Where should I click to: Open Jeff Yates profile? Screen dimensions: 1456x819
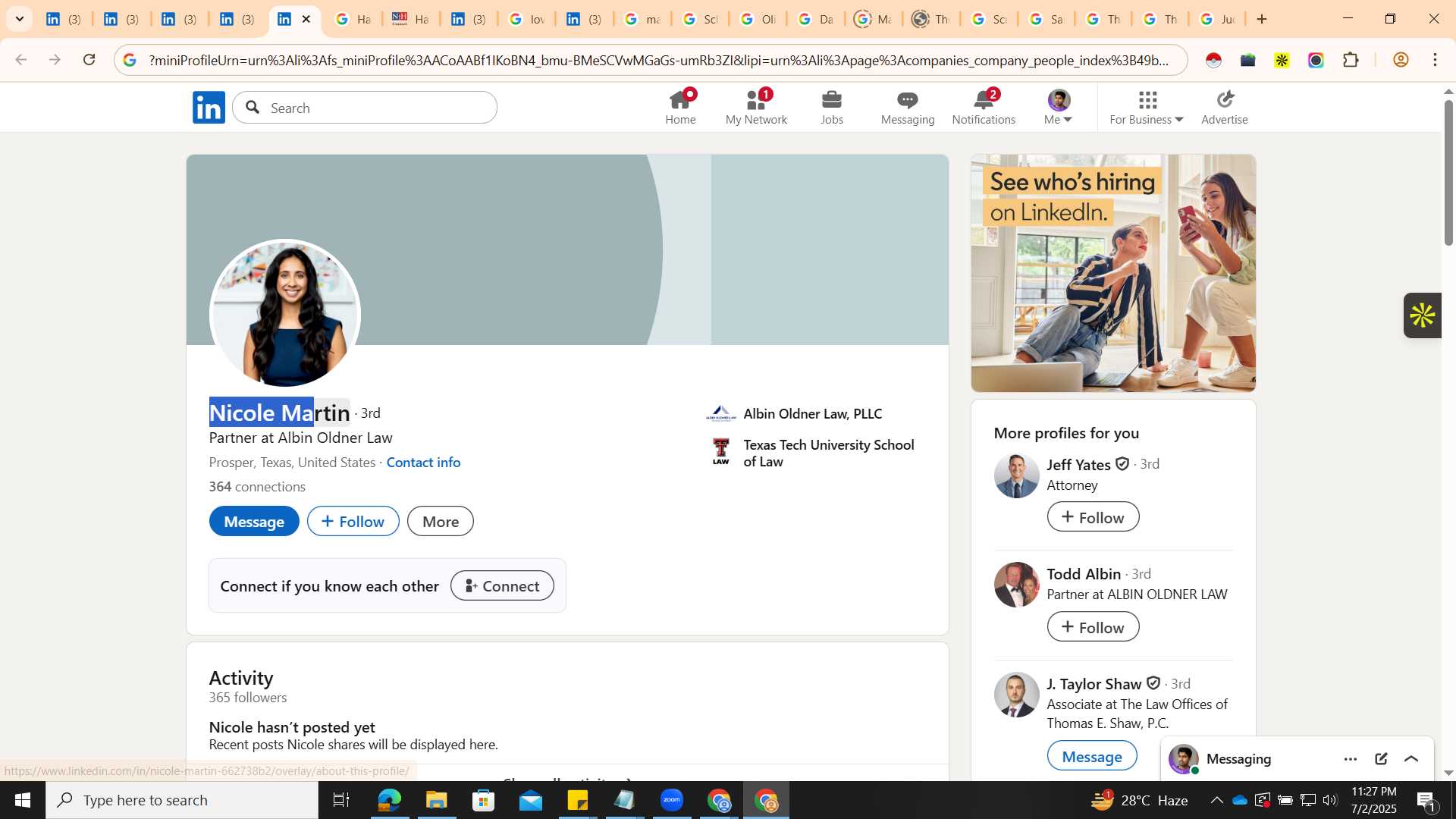tap(1078, 465)
